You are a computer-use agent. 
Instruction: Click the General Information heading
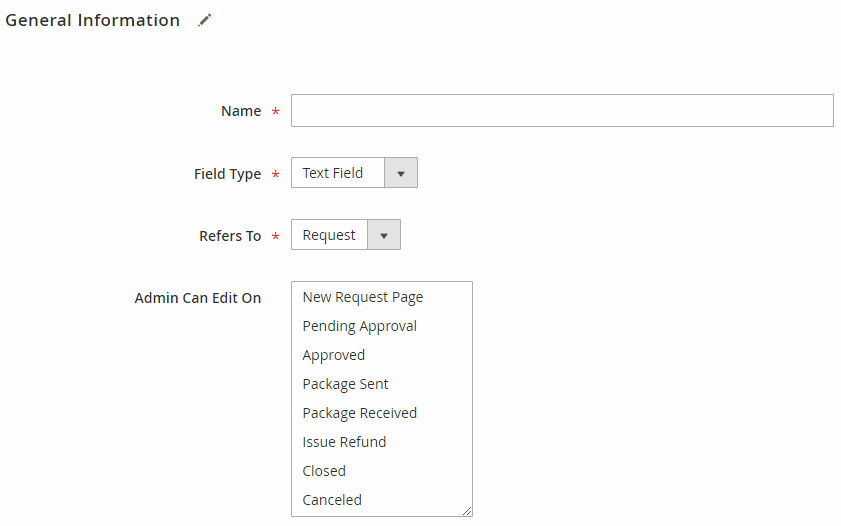point(92,20)
